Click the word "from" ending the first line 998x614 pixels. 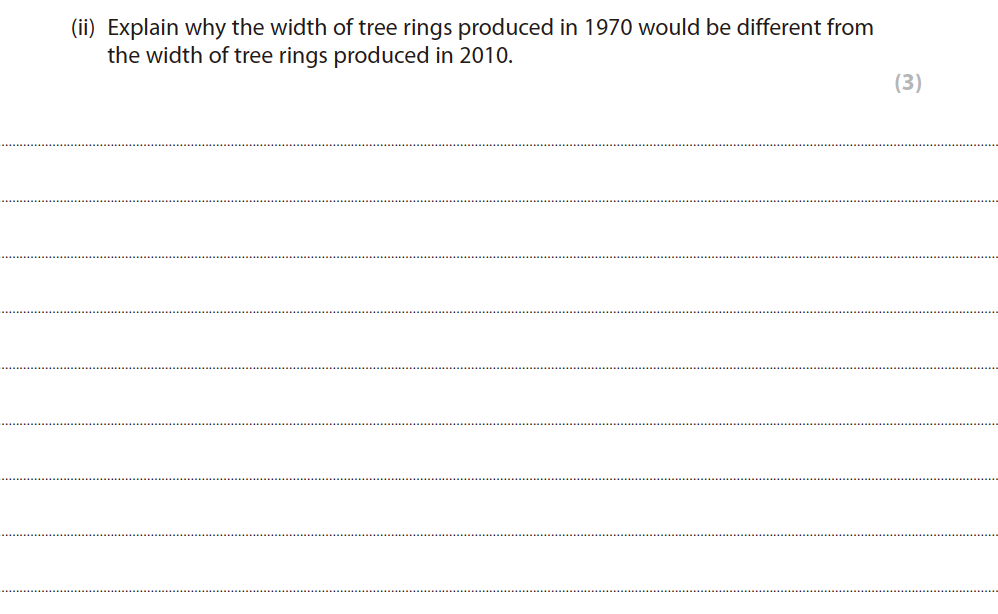point(850,28)
